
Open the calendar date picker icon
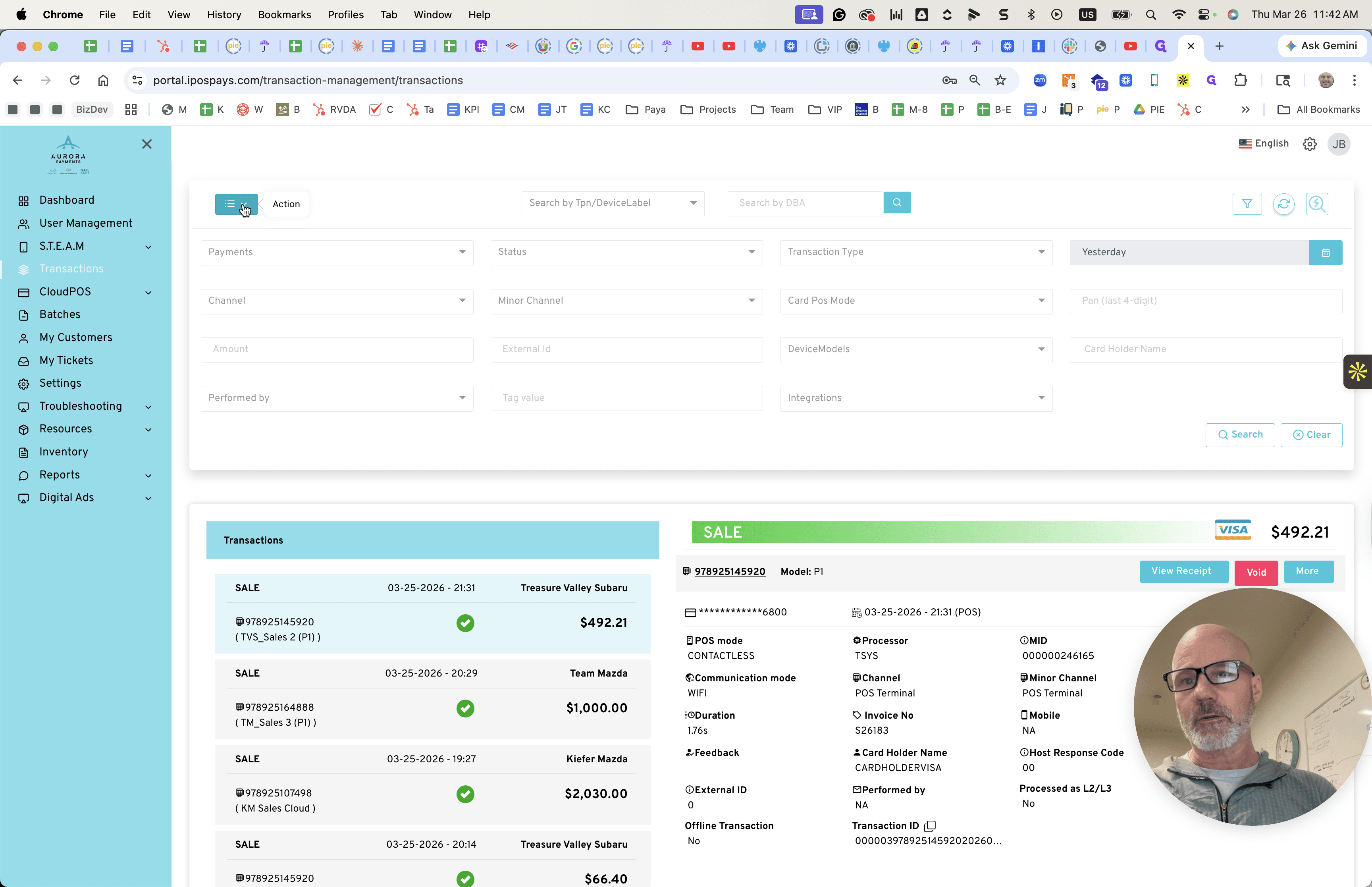(x=1326, y=252)
